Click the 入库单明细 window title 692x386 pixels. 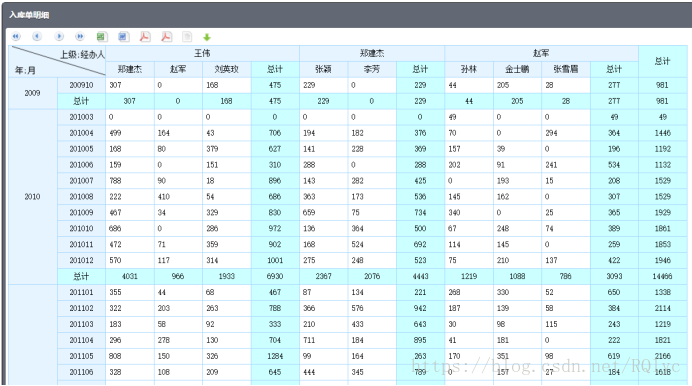(x=29, y=15)
